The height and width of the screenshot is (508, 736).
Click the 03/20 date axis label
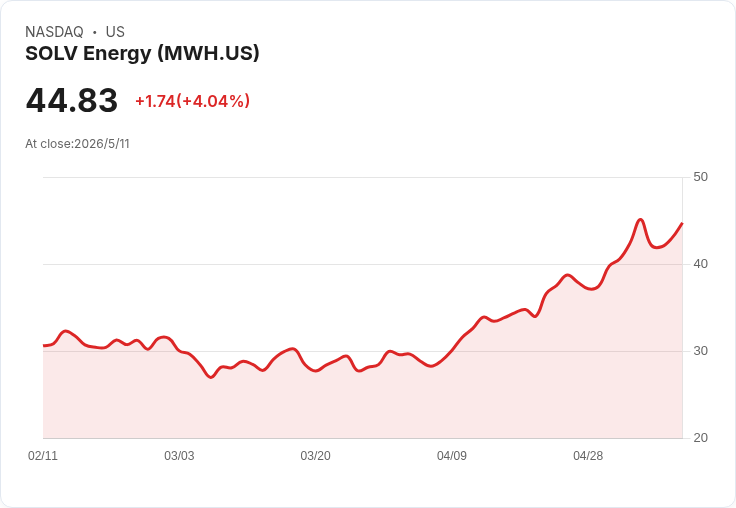[x=315, y=456]
